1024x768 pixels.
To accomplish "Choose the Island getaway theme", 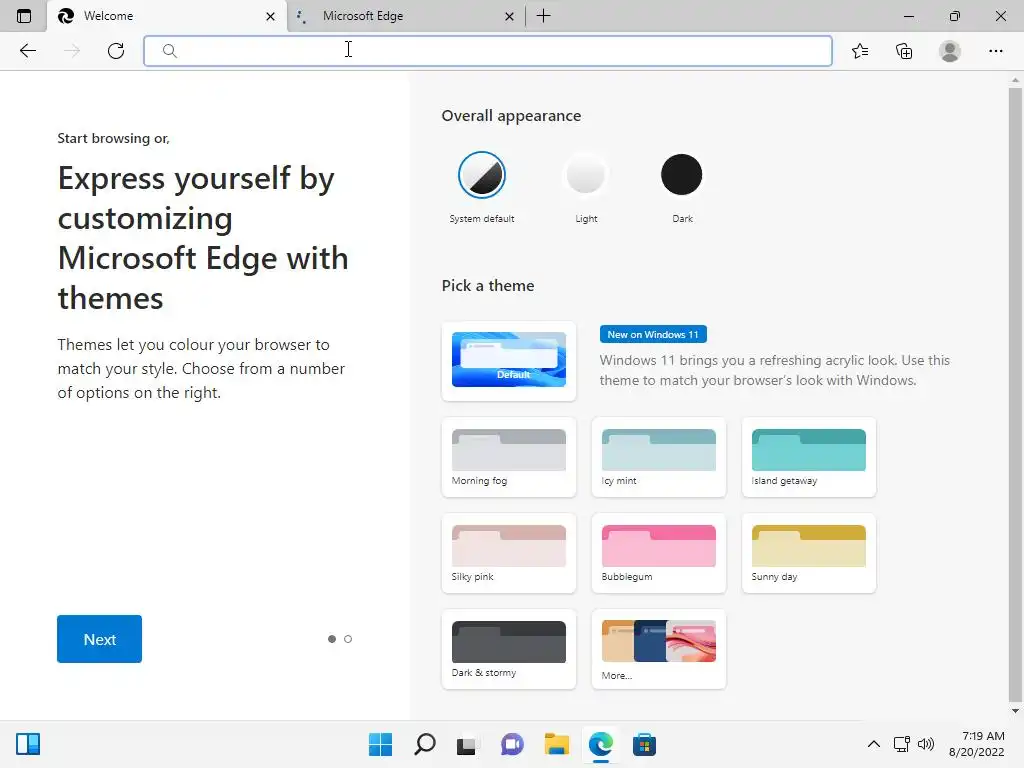I will [x=808, y=457].
